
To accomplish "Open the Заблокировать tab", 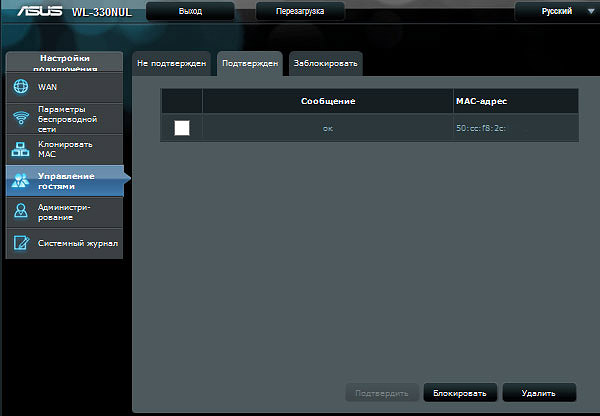I will [326, 64].
